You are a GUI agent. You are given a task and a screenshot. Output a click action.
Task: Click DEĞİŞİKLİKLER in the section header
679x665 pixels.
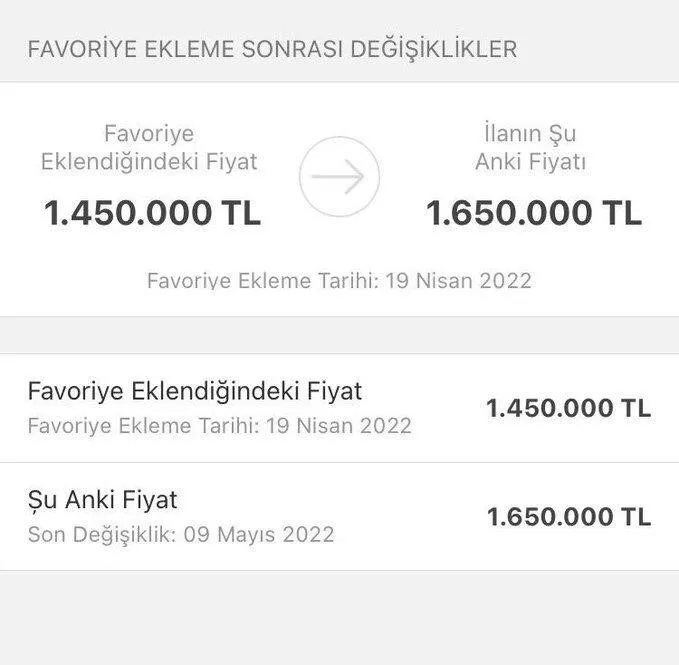point(433,48)
